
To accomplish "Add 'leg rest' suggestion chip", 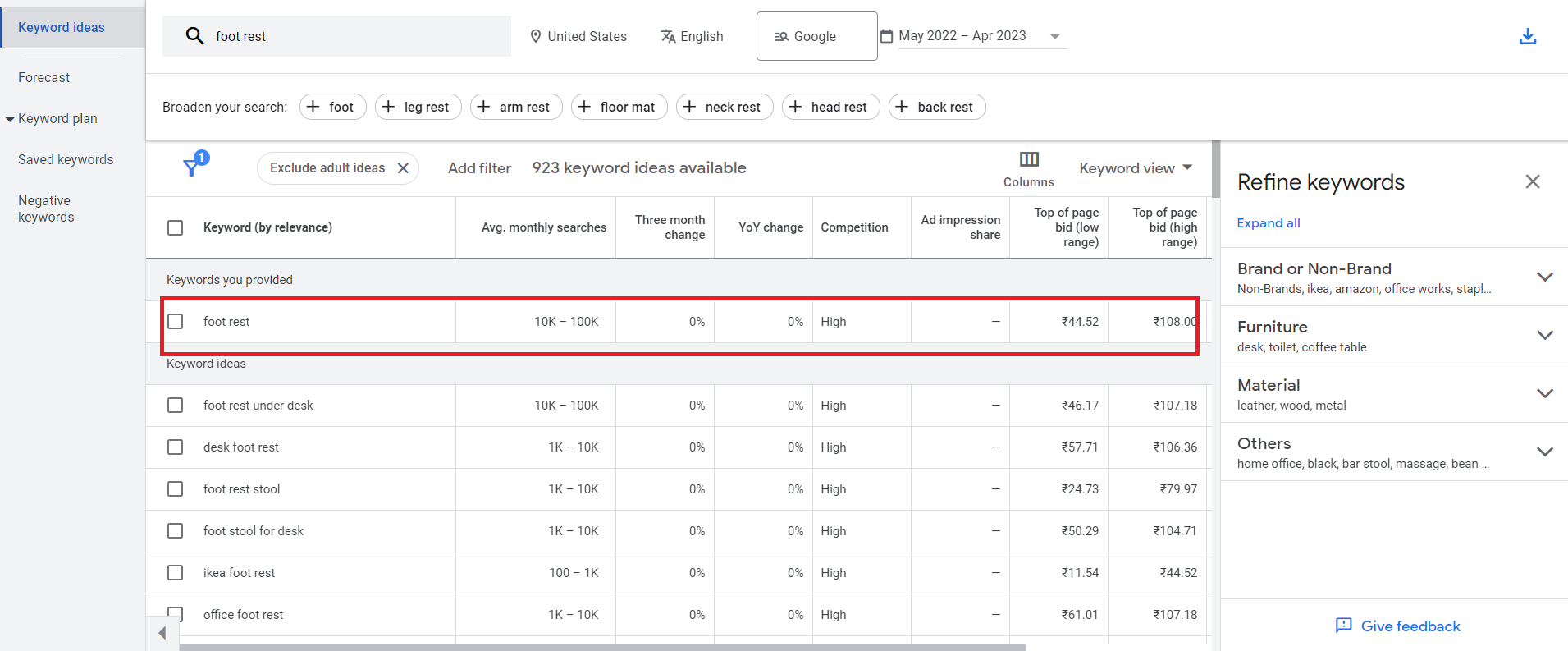I will tap(418, 107).
